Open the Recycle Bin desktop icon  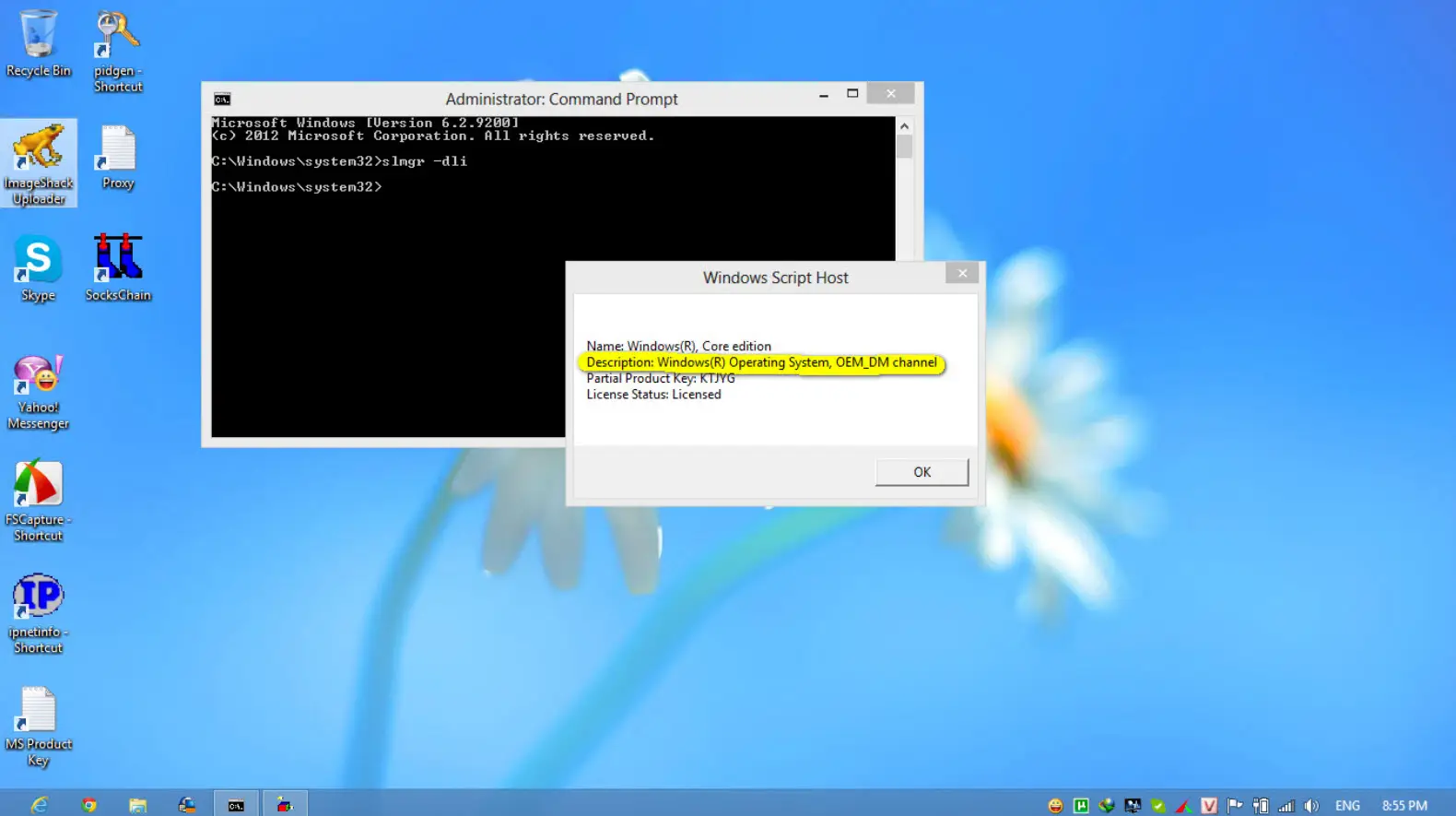38,43
